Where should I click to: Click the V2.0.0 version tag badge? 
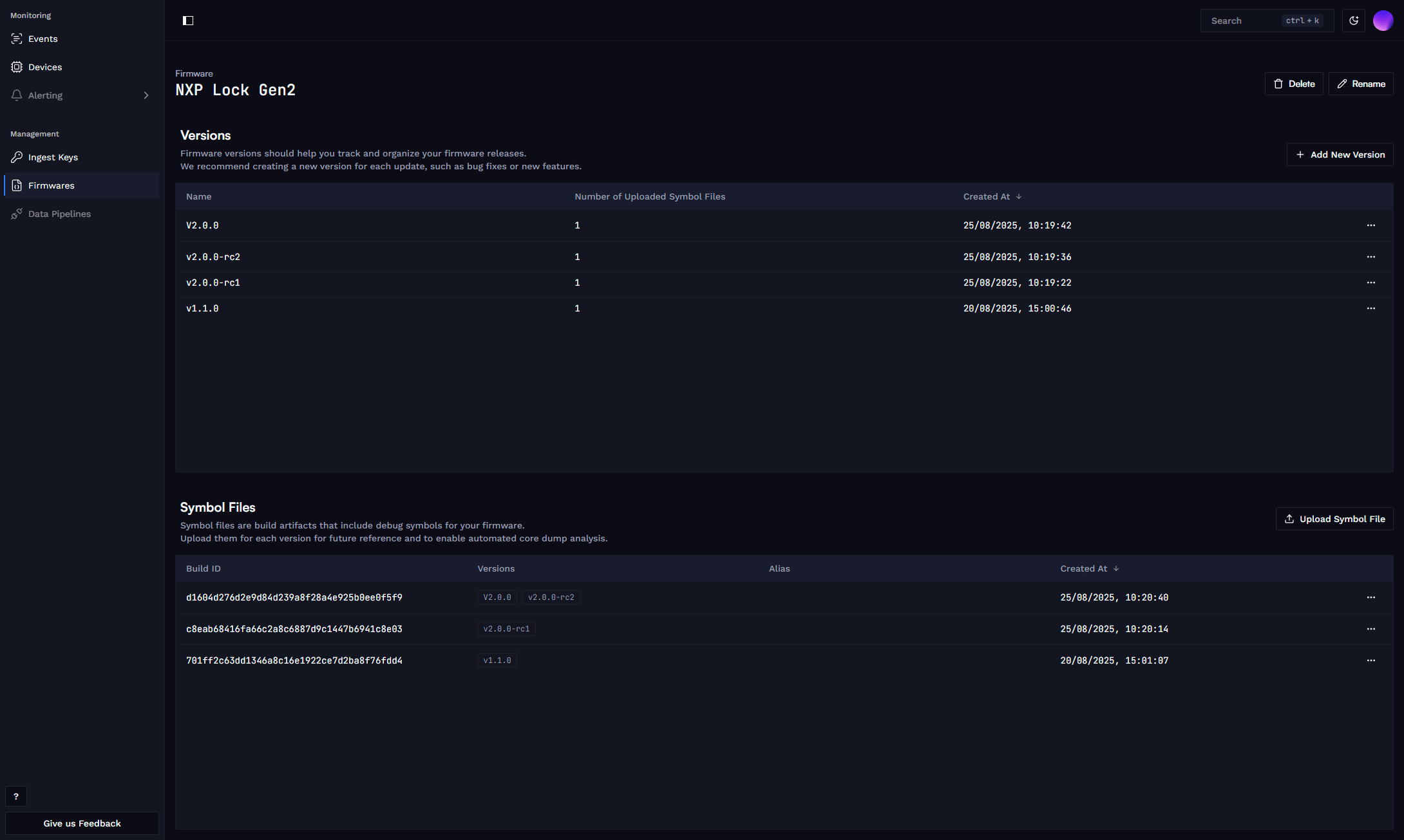click(x=497, y=597)
